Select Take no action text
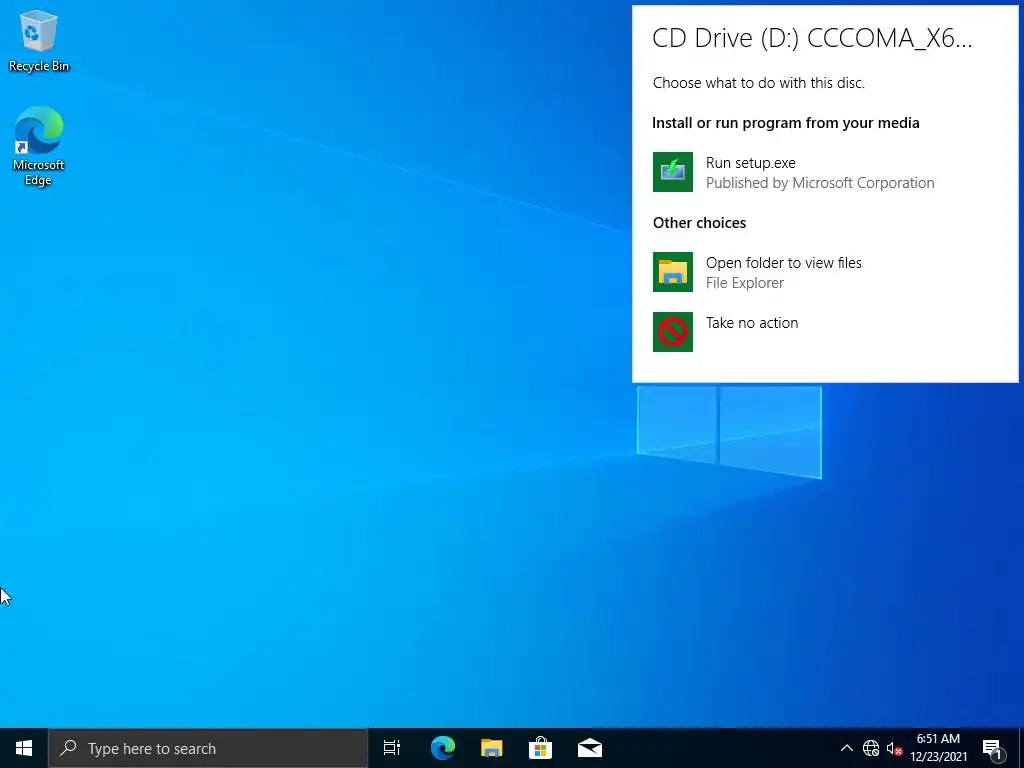 (x=752, y=323)
